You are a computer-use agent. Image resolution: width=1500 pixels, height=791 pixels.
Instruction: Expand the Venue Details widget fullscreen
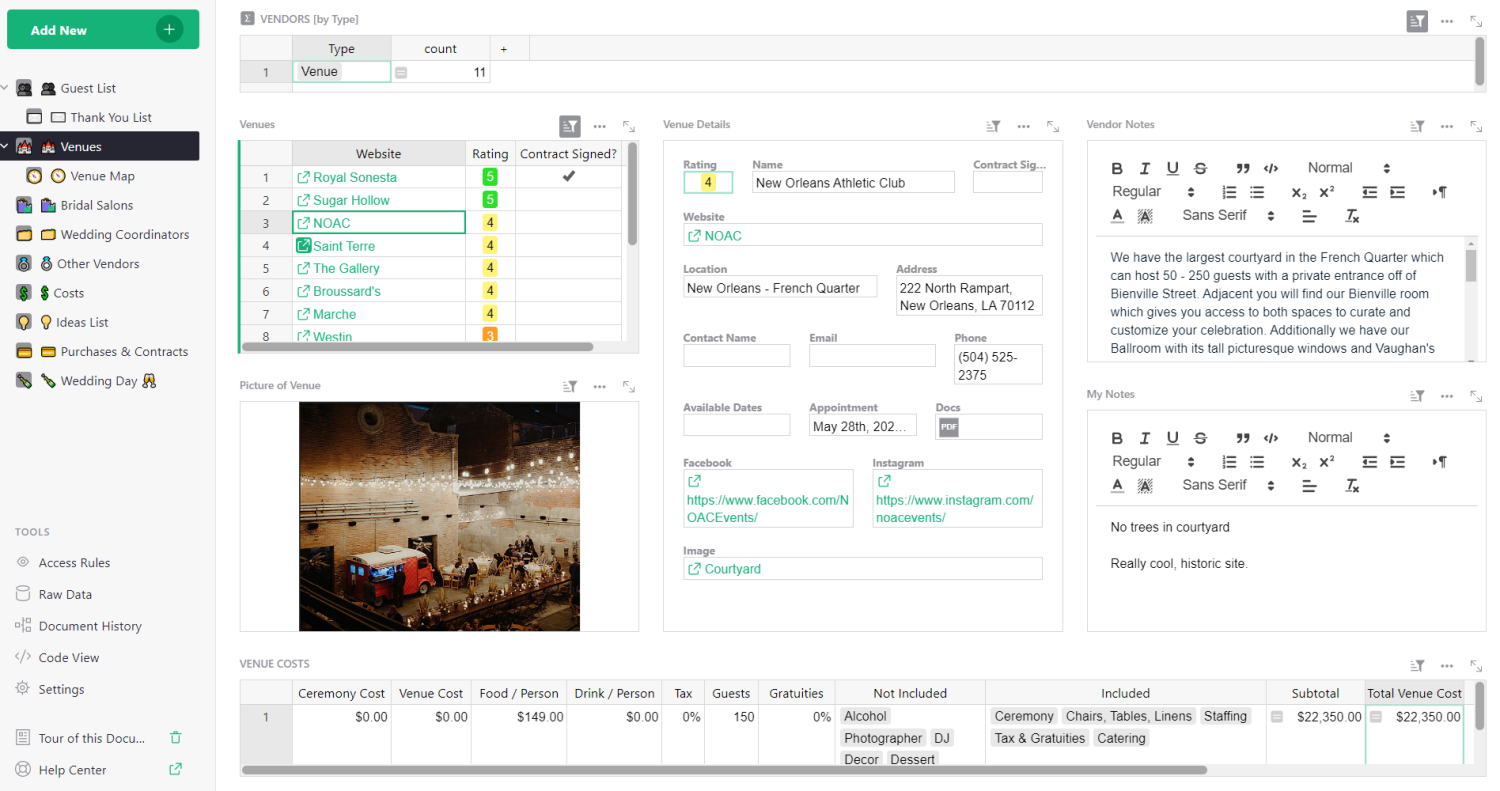[x=1053, y=126]
